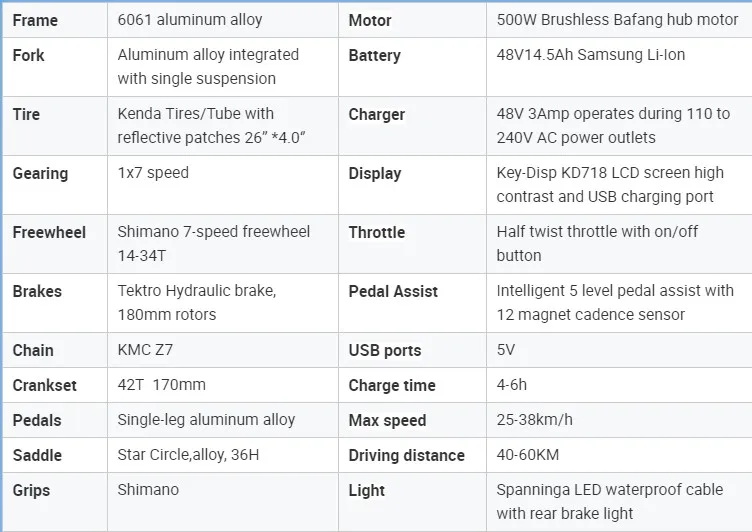Select the 1x7 speed gearing value
Image resolution: width=752 pixels, height=532 pixels.
click(x=153, y=173)
